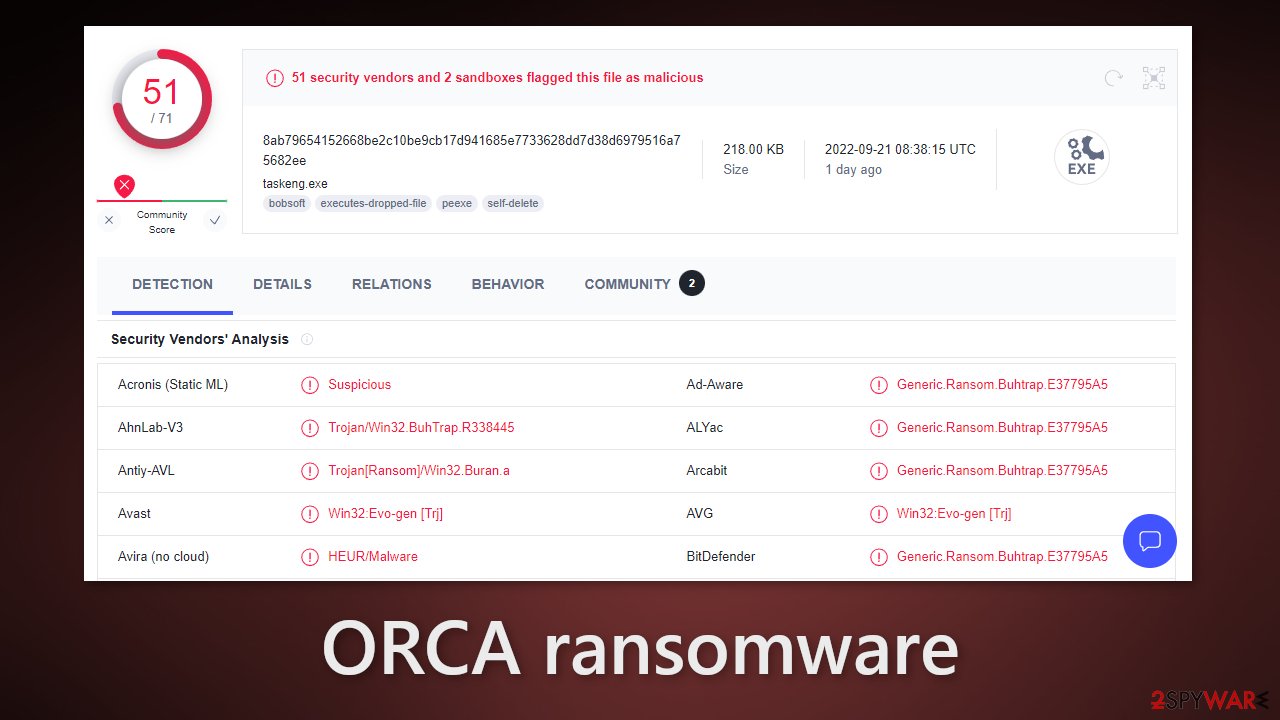Click the info icon beside Security Vendors' Analysis
This screenshot has height=720, width=1280.
[307, 339]
